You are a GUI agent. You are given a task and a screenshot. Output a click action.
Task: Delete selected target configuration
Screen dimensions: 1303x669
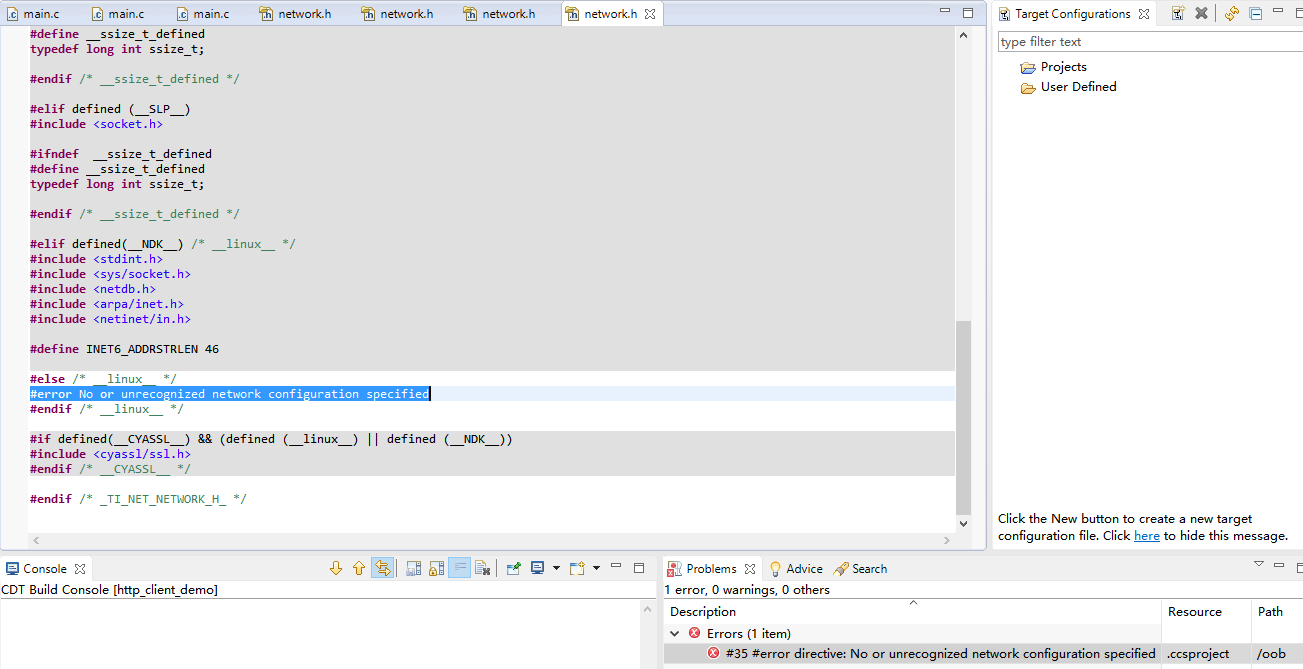(x=1201, y=14)
